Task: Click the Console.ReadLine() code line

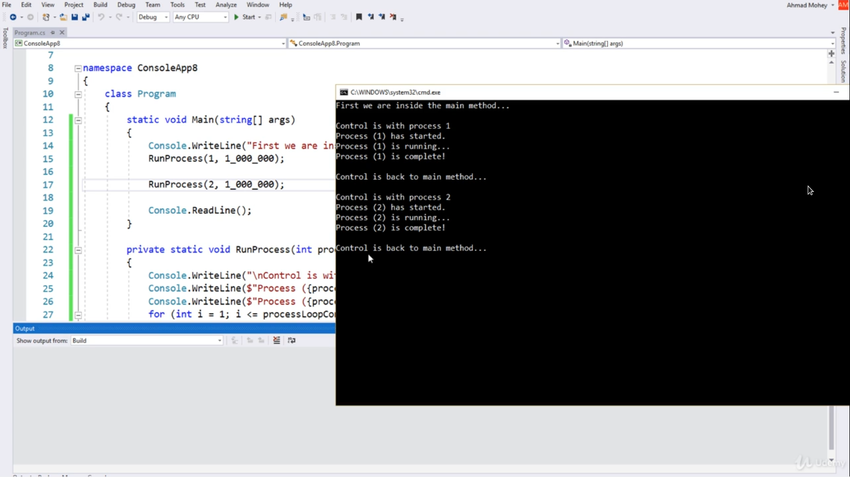Action: (200, 210)
